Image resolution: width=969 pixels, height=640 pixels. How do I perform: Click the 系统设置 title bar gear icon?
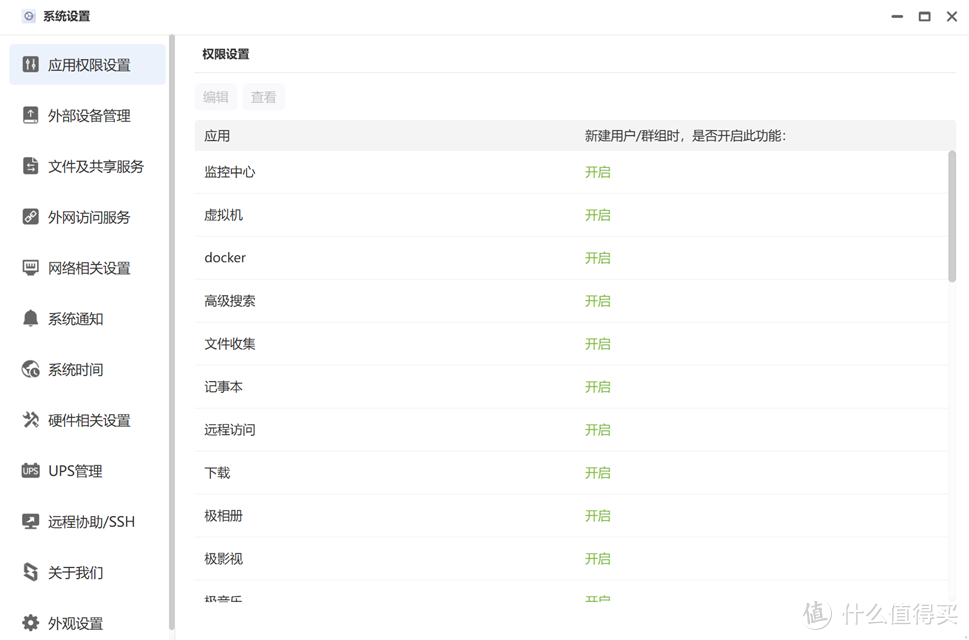pyautogui.click(x=28, y=16)
